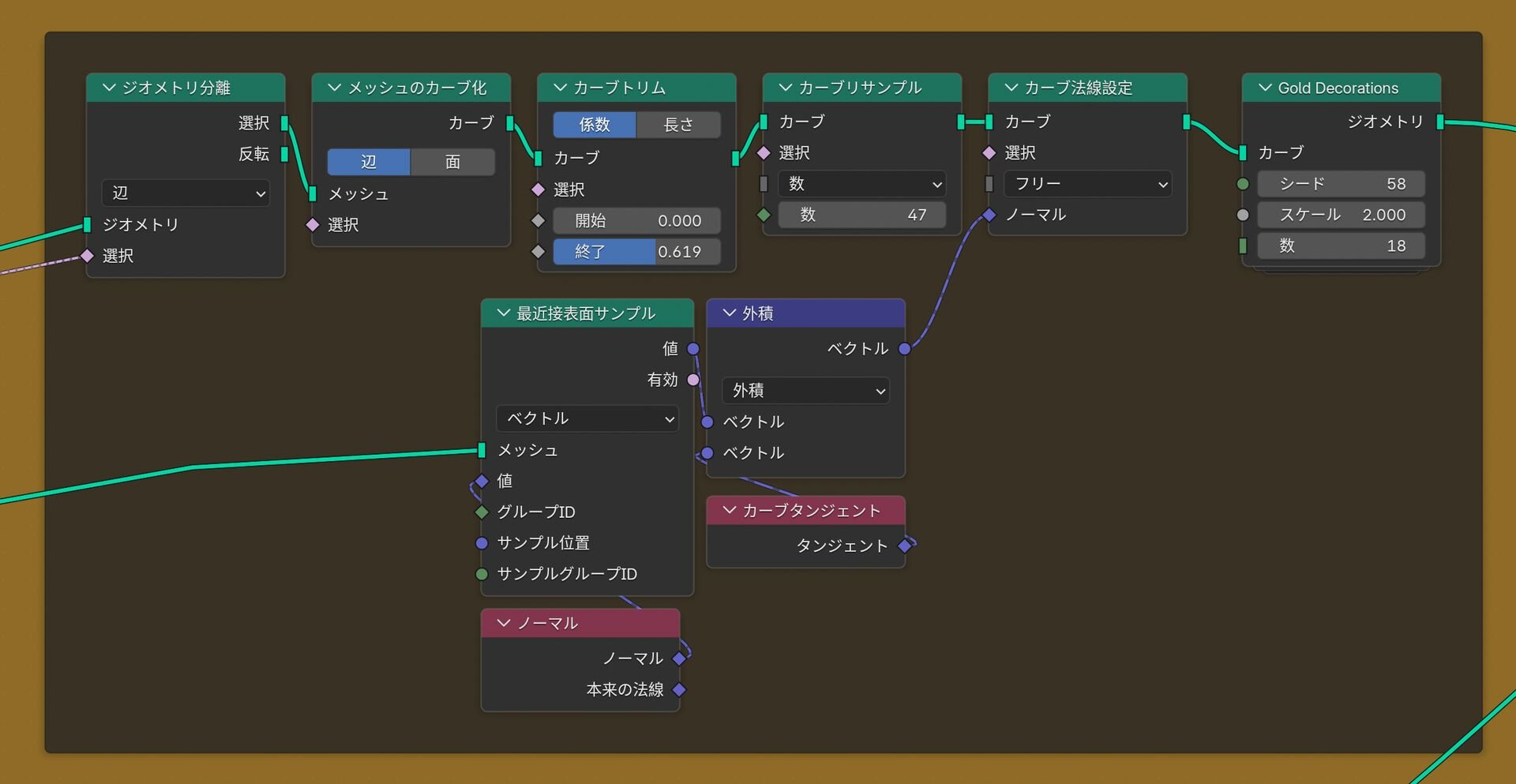
Task: Click the 数 field showing 47
Action: [x=861, y=215]
